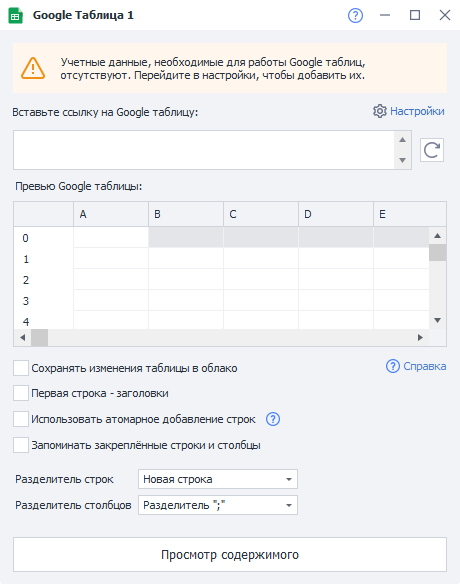460x584 pixels.
Task: Click the orange warning triangle icon
Action: coord(33,68)
